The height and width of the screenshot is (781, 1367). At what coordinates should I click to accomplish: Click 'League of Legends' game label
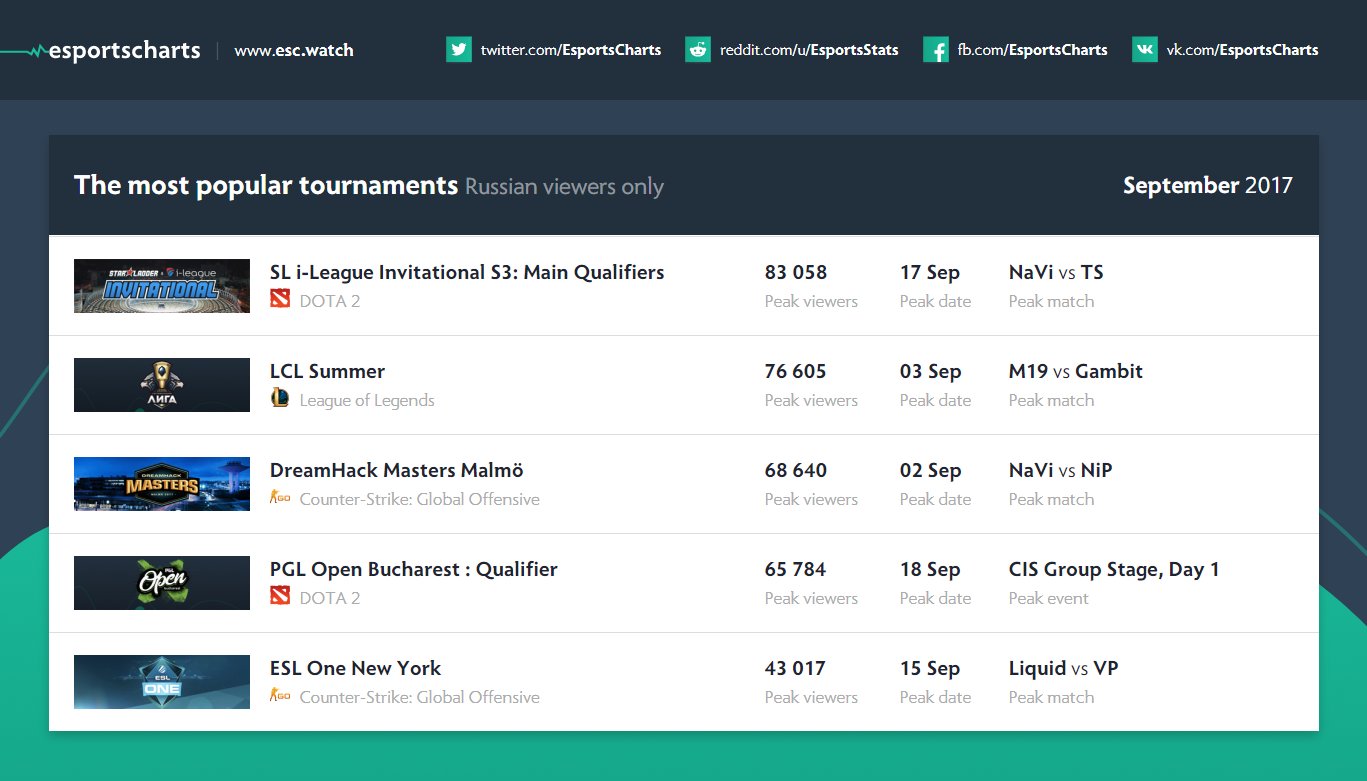367,400
